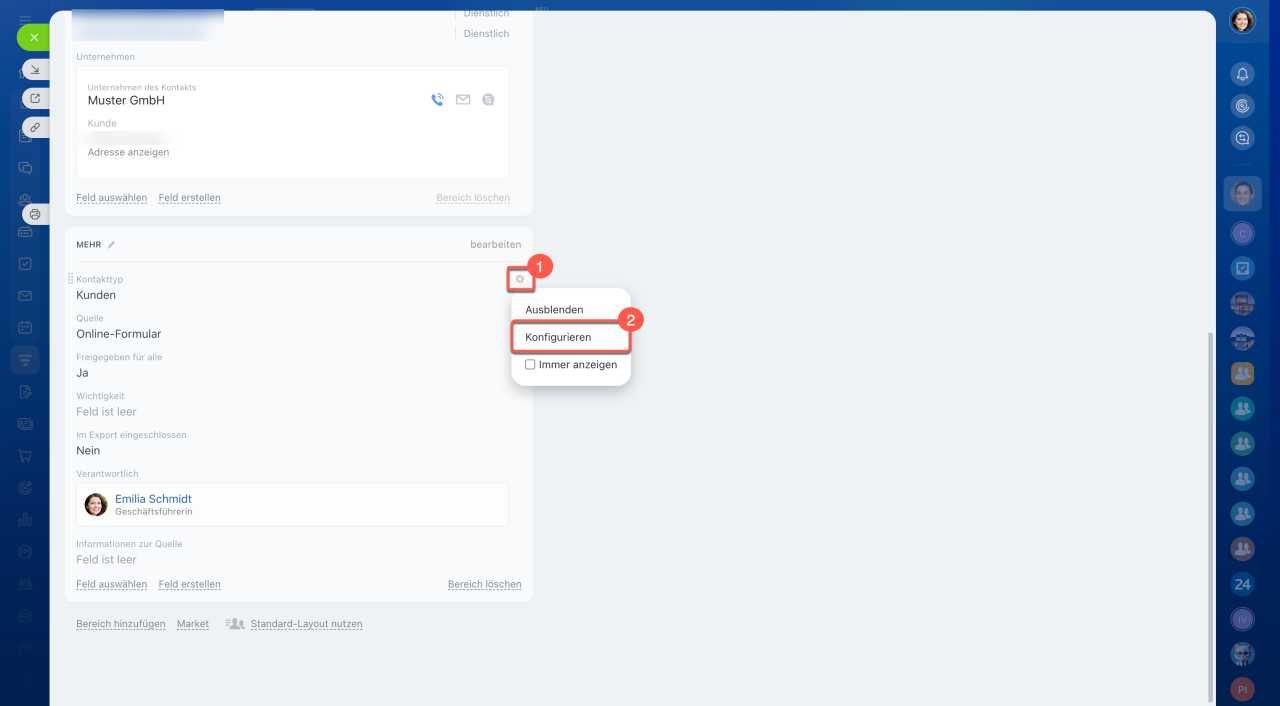Viewport: 1280px width, 706px height.
Task: Copy link using the chain icon
Action: click(x=35, y=127)
